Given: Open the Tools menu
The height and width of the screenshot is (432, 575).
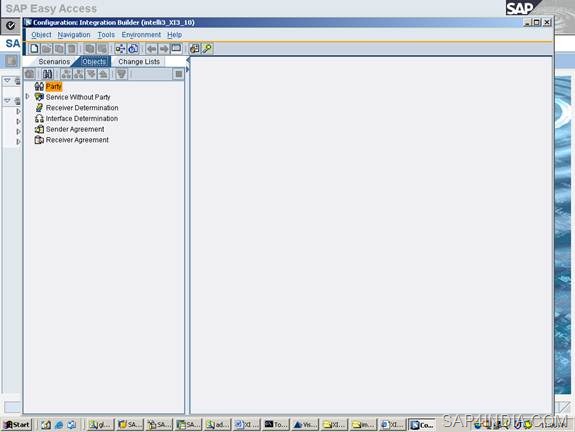Looking at the screenshot, I should 106,35.
